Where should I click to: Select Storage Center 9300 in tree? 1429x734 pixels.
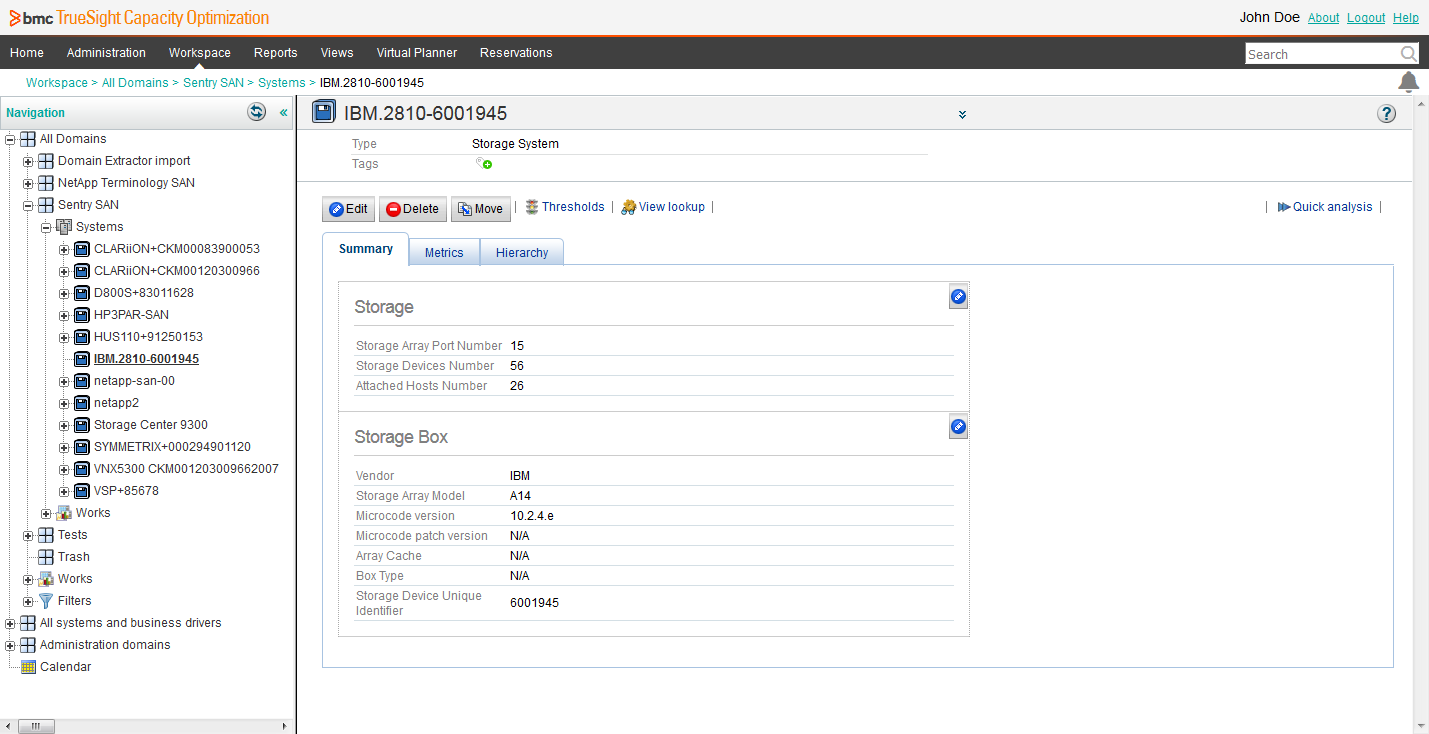151,425
